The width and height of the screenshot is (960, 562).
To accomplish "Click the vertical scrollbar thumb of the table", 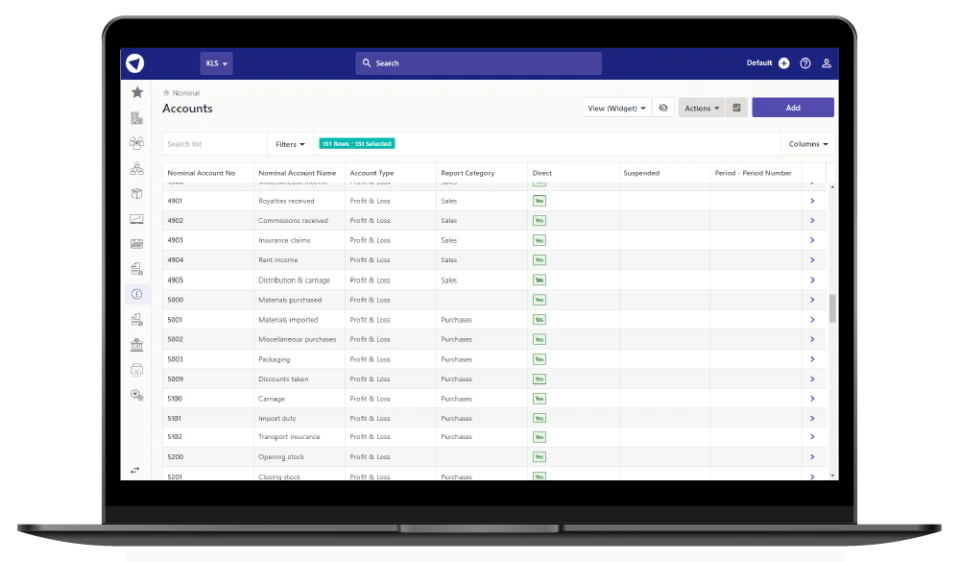I will point(833,308).
